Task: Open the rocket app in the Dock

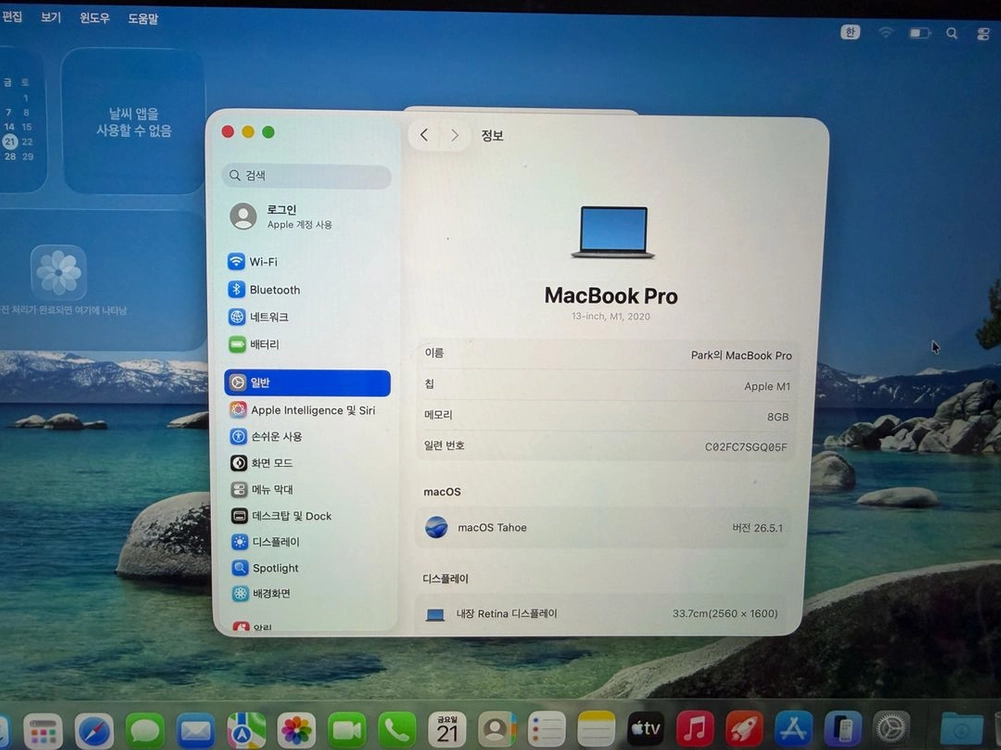Action: coord(744,728)
